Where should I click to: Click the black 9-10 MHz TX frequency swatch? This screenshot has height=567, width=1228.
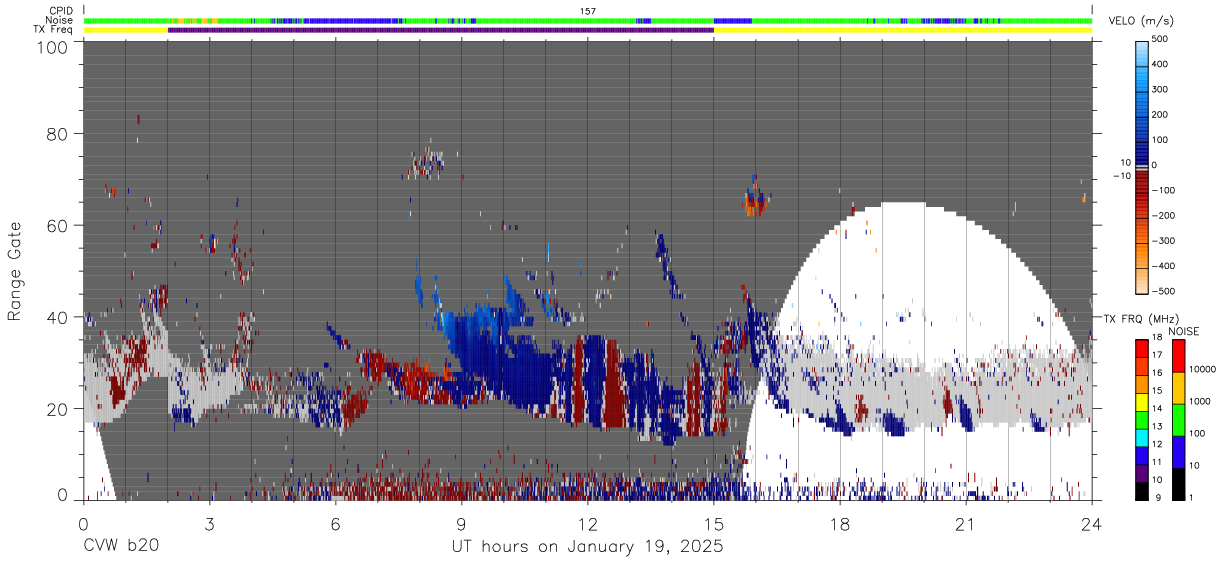(1142, 491)
